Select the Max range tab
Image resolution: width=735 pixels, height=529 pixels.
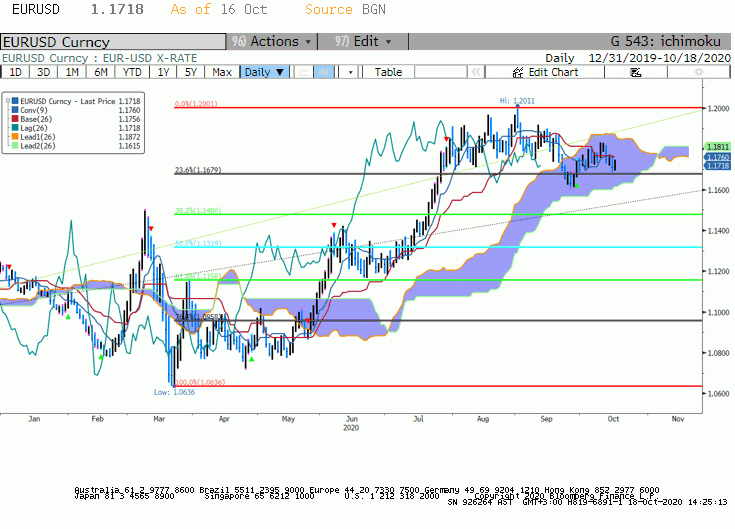point(222,72)
